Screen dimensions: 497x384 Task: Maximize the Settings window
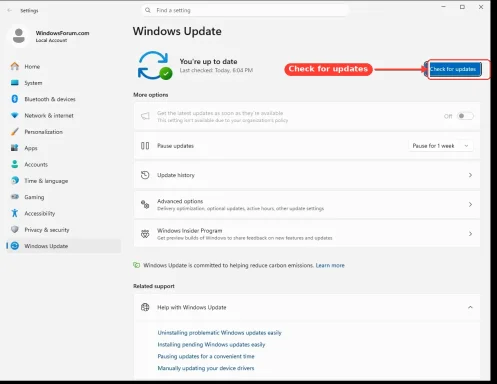point(462,7)
